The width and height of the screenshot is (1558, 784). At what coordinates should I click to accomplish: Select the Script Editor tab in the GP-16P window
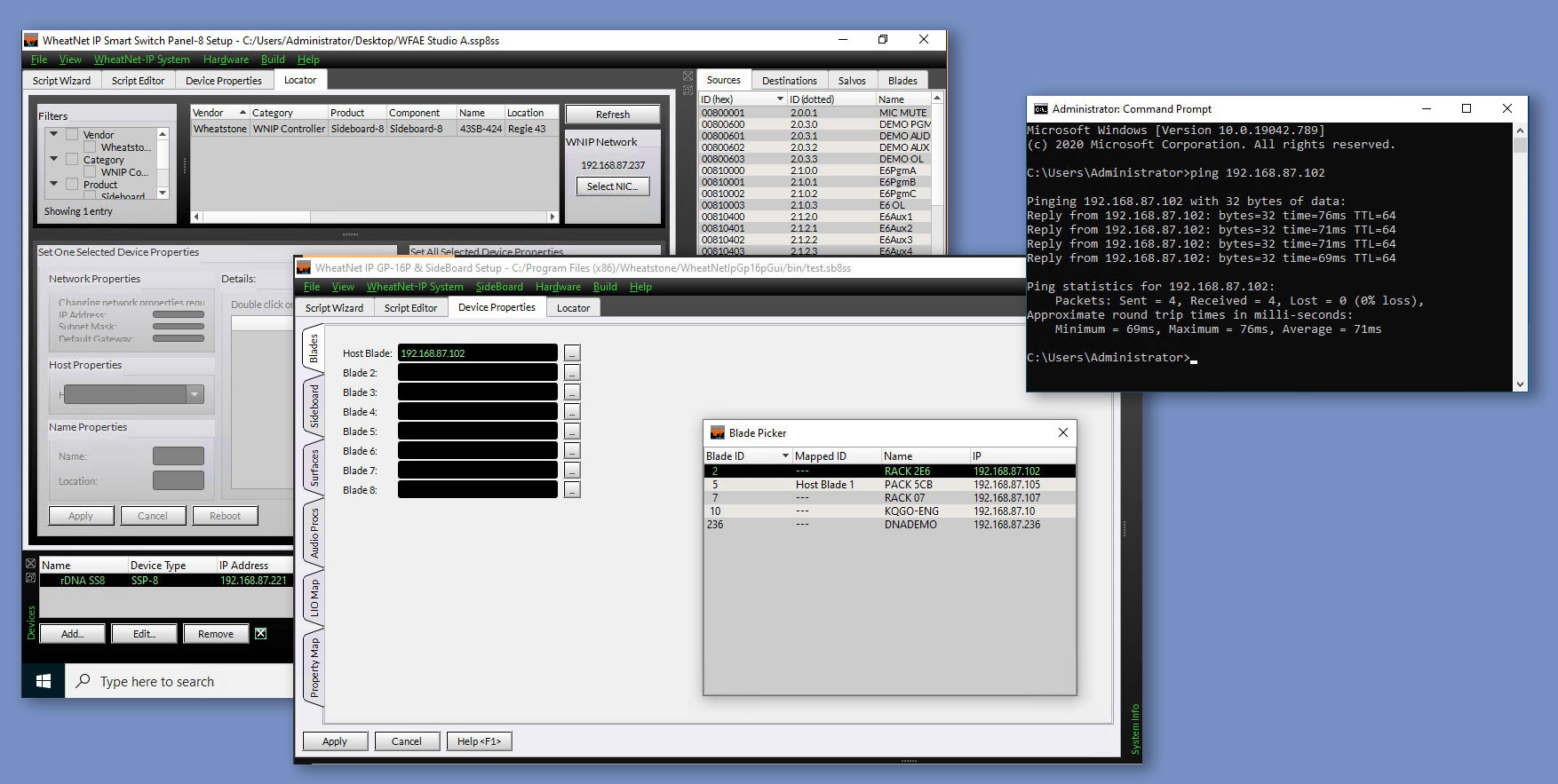coord(410,307)
